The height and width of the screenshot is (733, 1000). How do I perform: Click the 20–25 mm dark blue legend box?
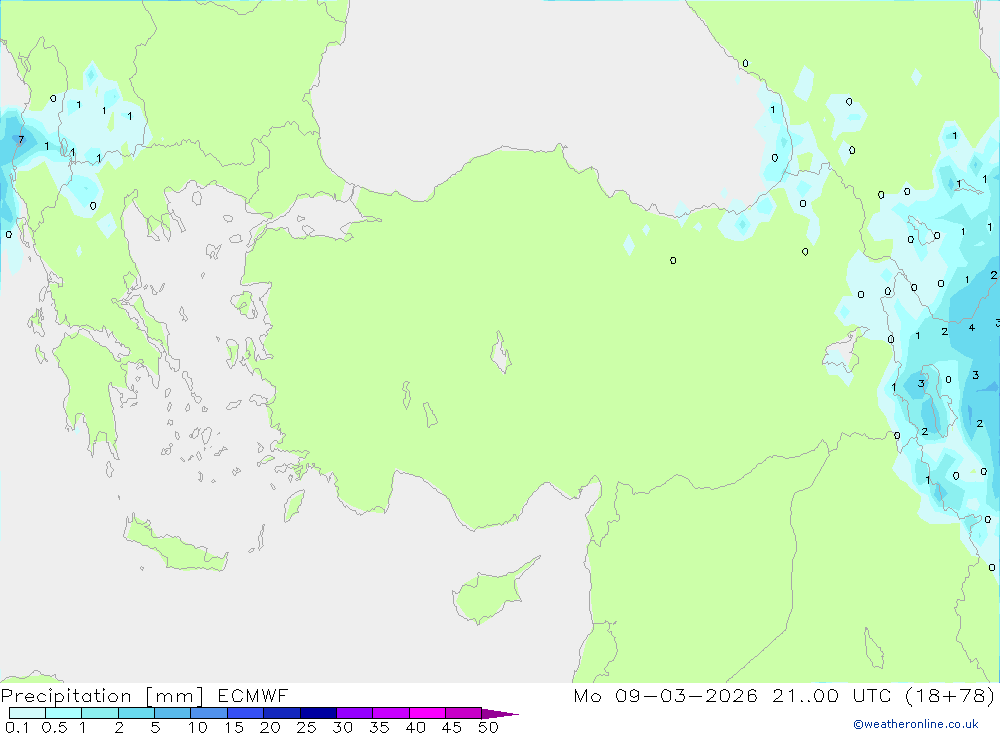pyautogui.click(x=282, y=713)
